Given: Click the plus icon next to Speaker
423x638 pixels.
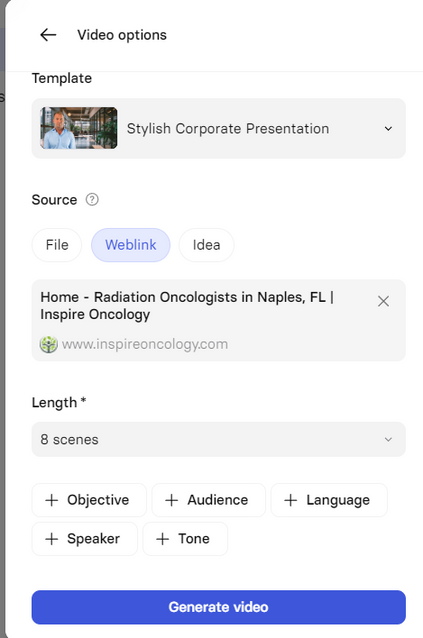Looking at the screenshot, I should (52, 539).
